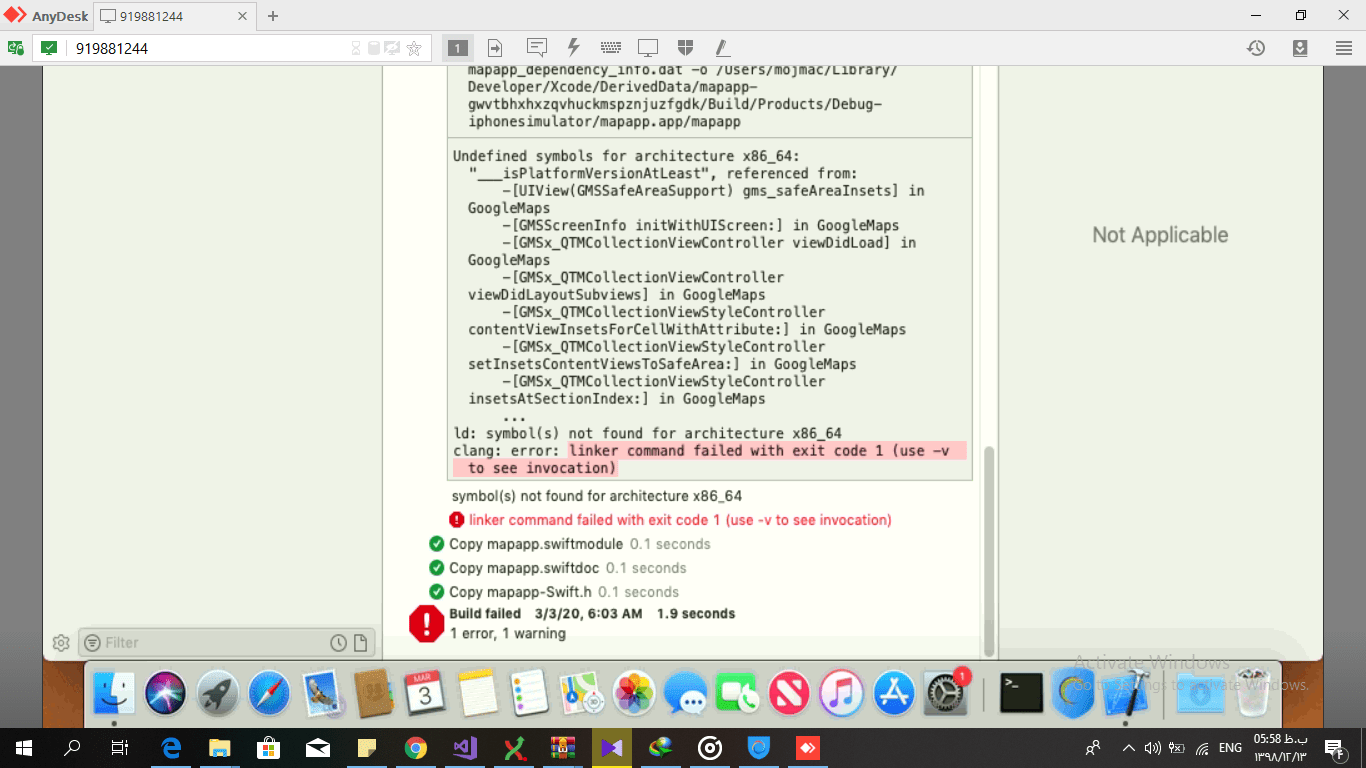Toggle recent activity filter in Xcode log
Screen dimensions: 1366x768
click(x=337, y=643)
